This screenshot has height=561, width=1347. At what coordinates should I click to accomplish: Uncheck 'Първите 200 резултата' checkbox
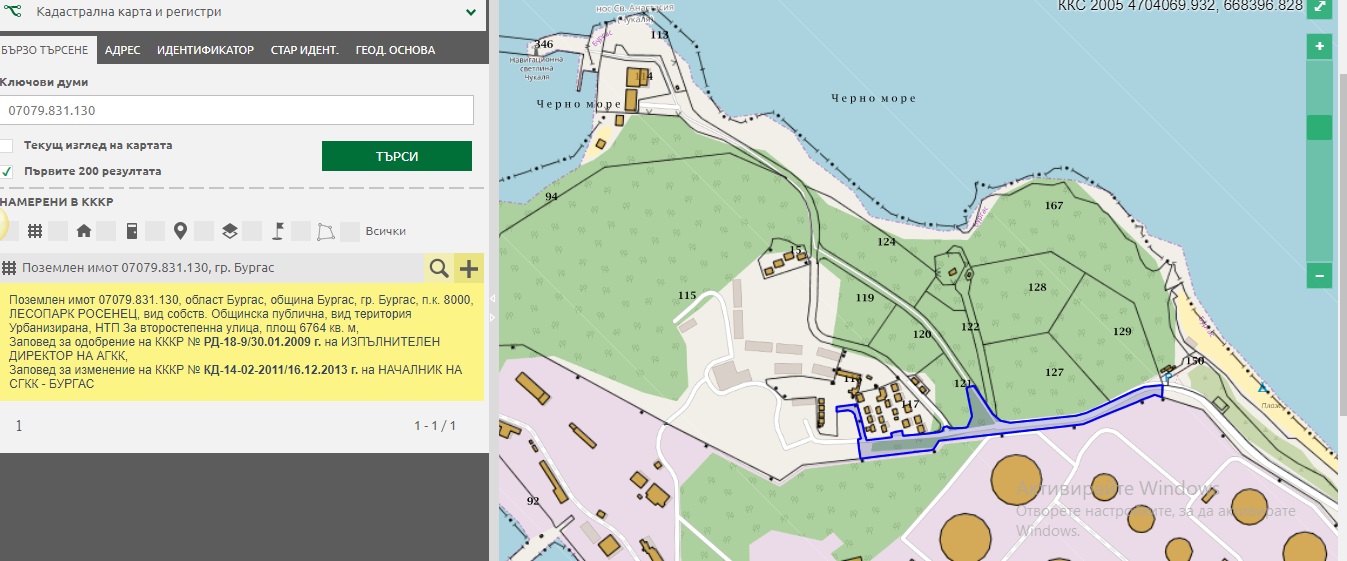coord(6,171)
